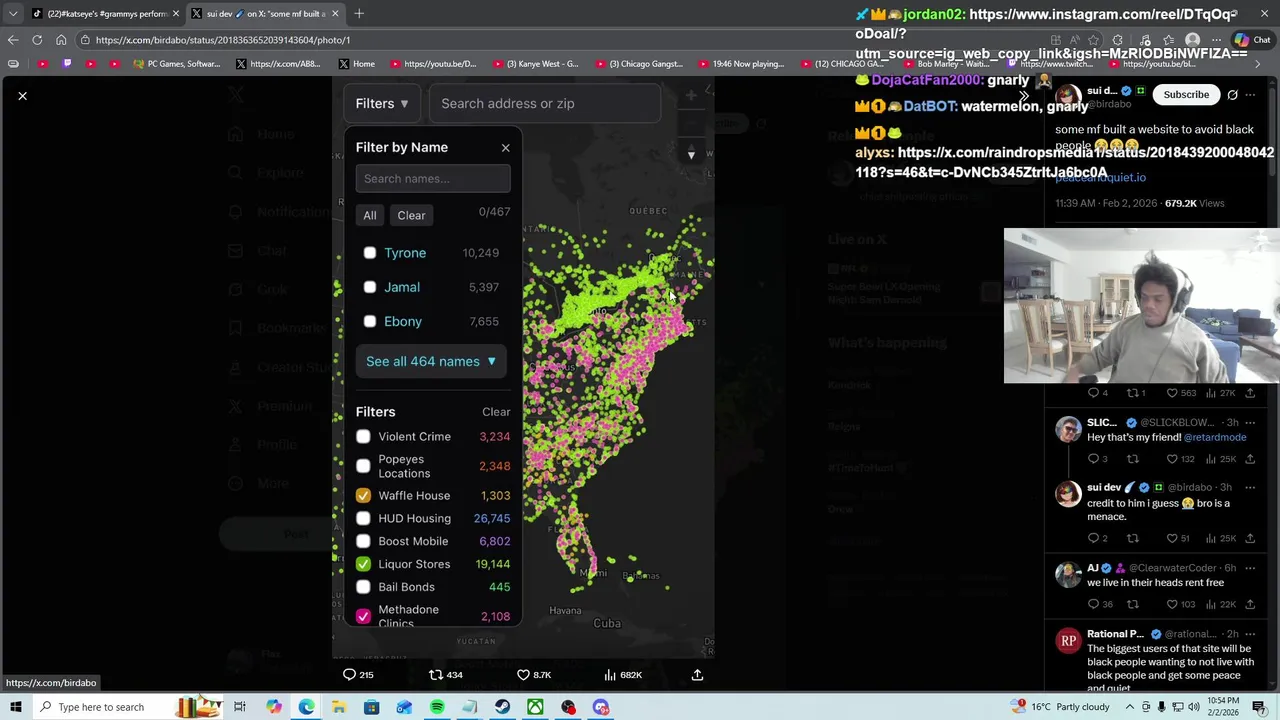Close the photo viewer with the X
This screenshot has height=720, width=1280.
click(22, 96)
